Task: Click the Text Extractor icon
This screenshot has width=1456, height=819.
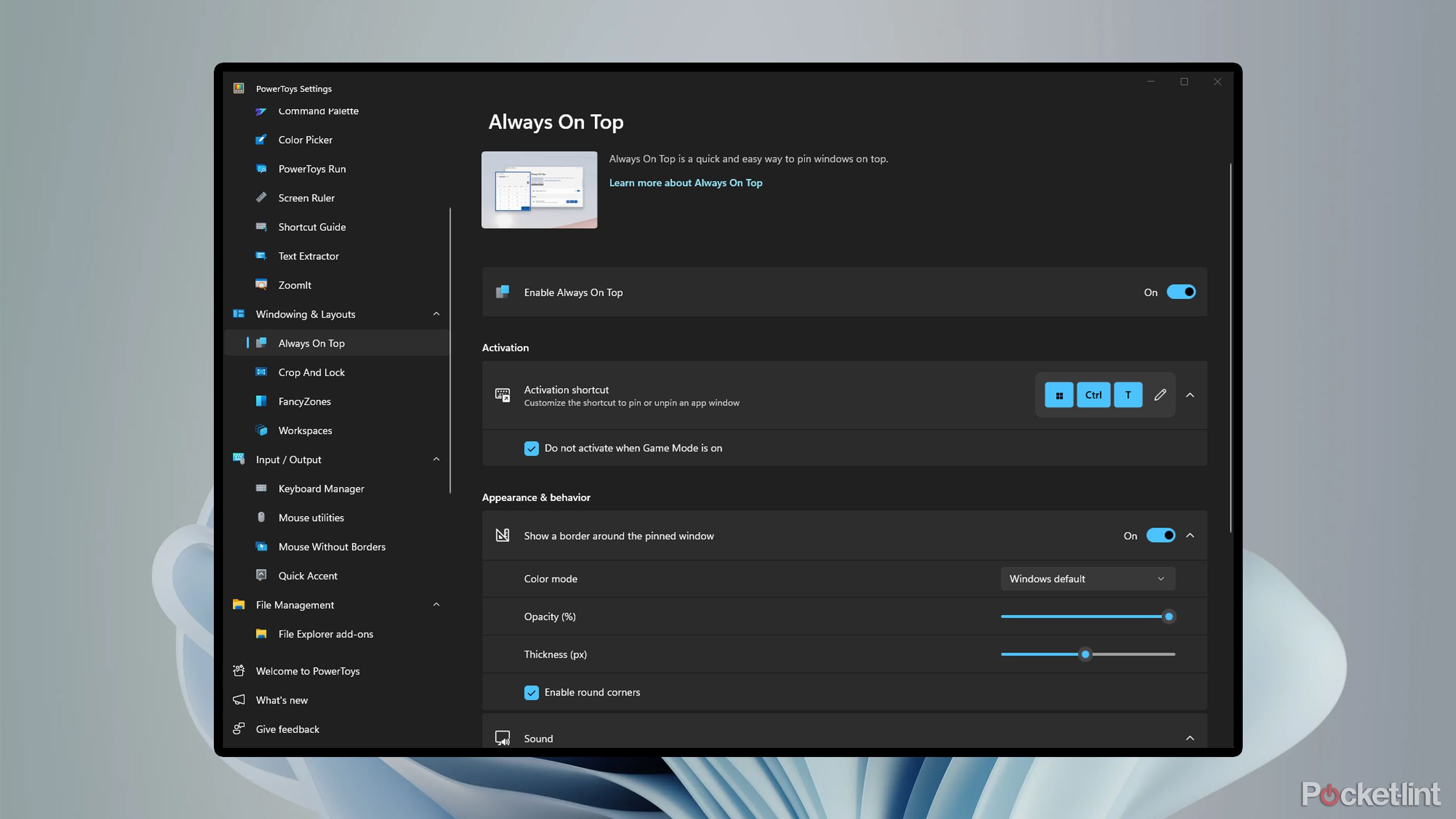Action: click(x=261, y=255)
